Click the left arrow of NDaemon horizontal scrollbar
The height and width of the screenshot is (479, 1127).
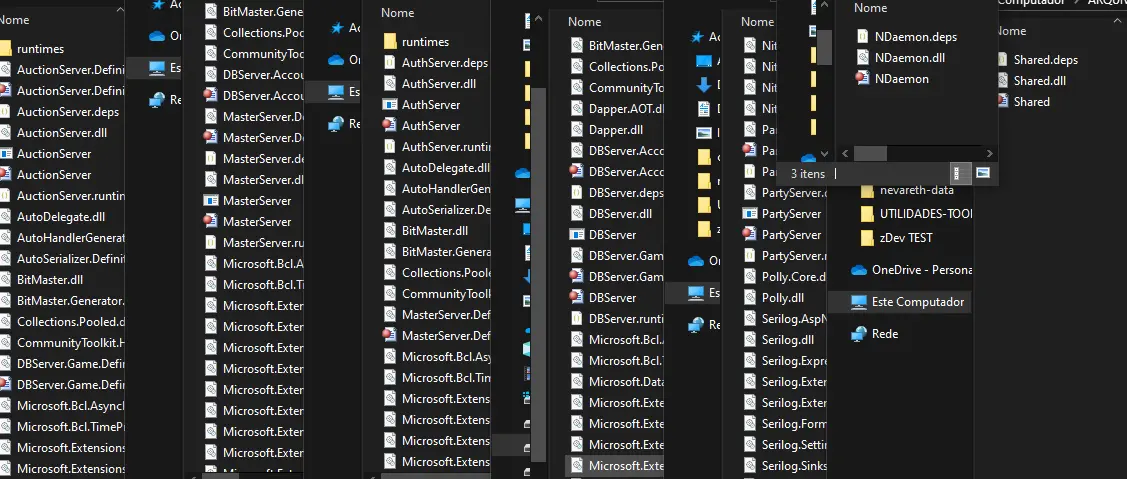[845, 153]
